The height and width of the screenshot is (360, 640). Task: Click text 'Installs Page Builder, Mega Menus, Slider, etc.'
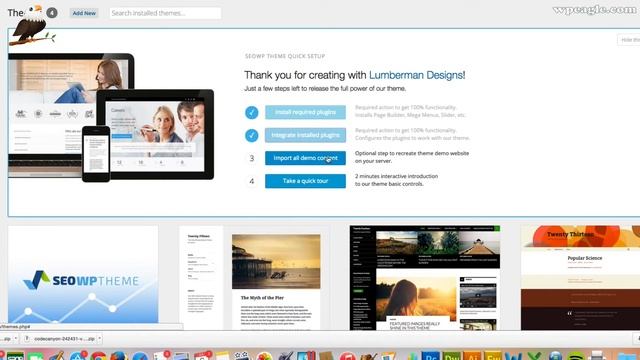pyautogui.click(x=410, y=115)
